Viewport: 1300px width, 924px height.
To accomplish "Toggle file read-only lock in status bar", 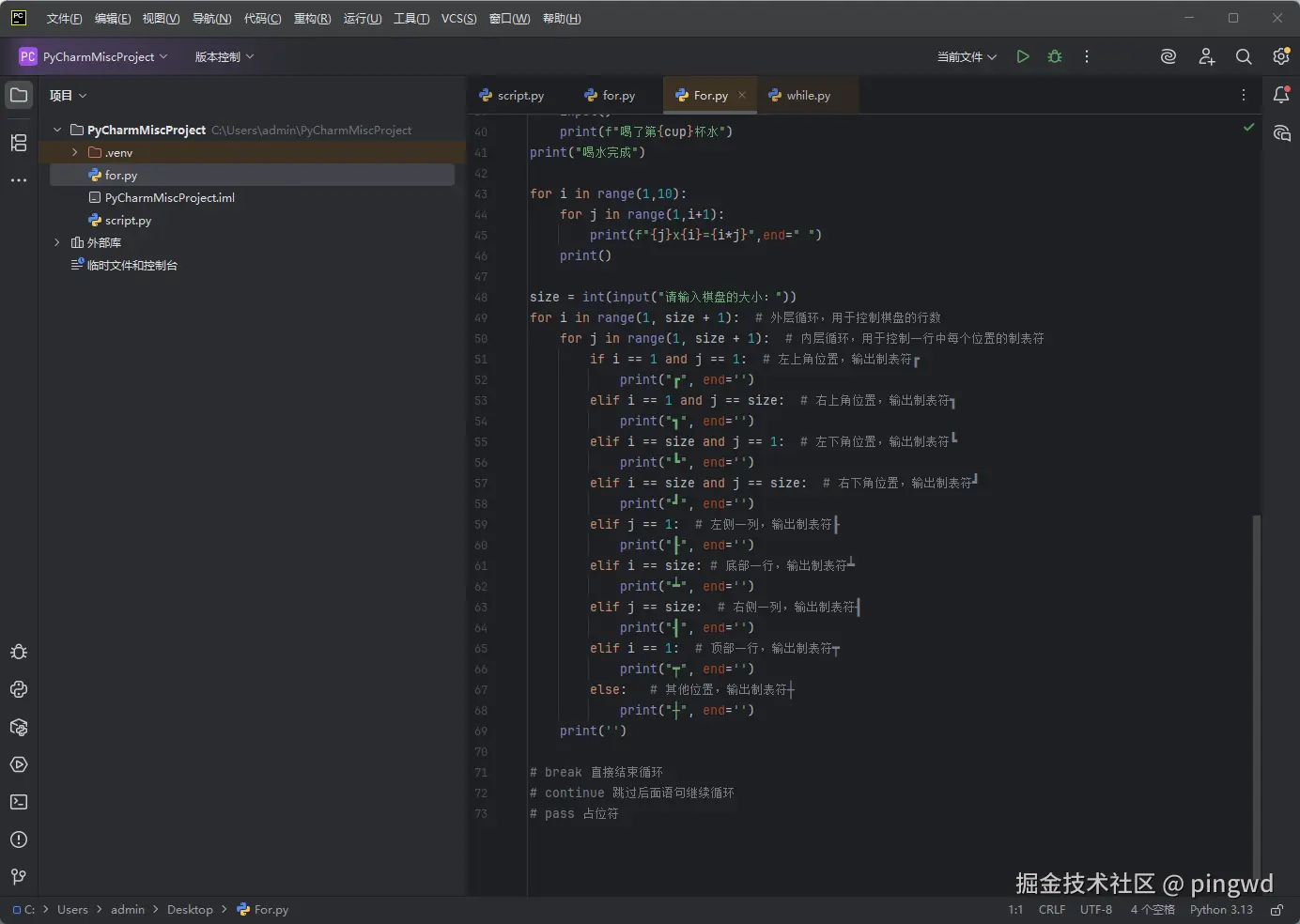I will click(x=1277, y=910).
